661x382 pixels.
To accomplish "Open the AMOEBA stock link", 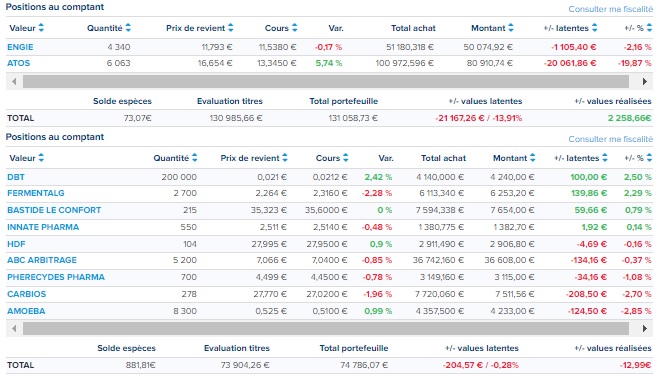I will click(26, 311).
